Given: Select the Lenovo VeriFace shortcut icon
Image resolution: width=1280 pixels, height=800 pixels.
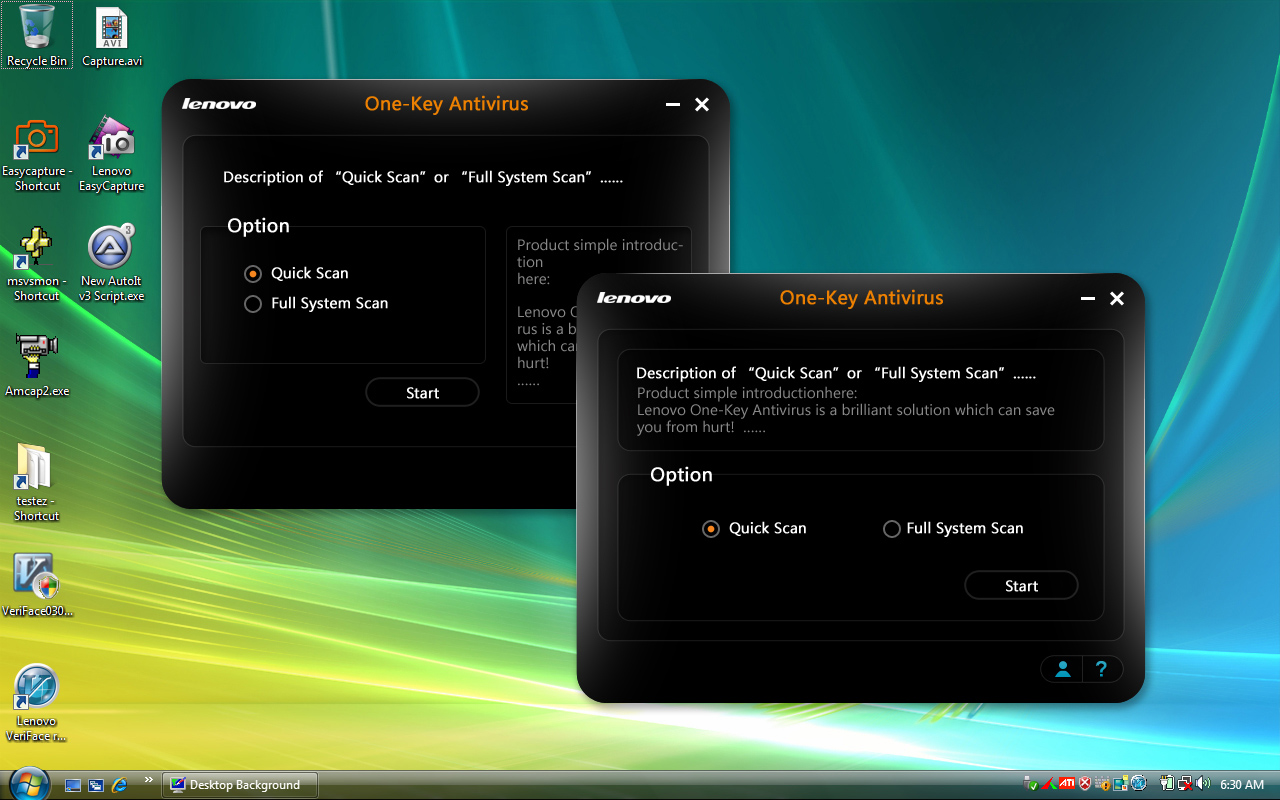Looking at the screenshot, I should point(36,688).
